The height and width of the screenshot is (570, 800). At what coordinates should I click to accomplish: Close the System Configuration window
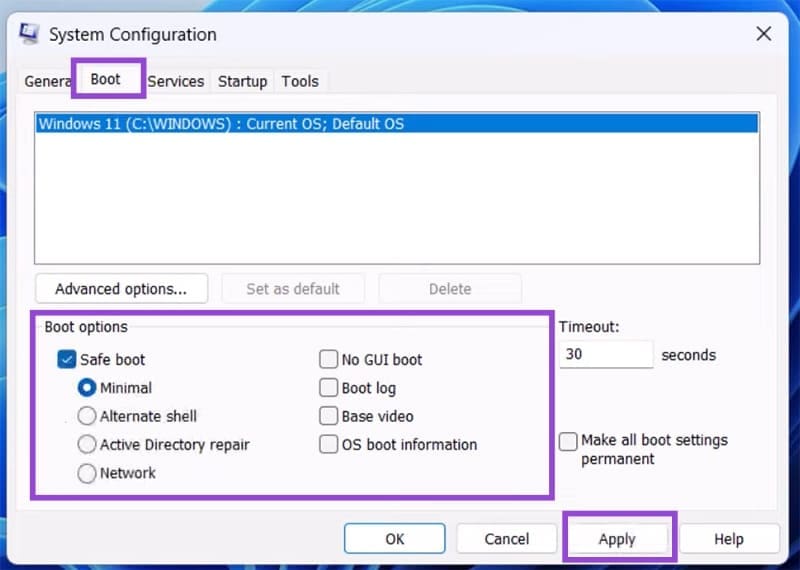pos(763,34)
